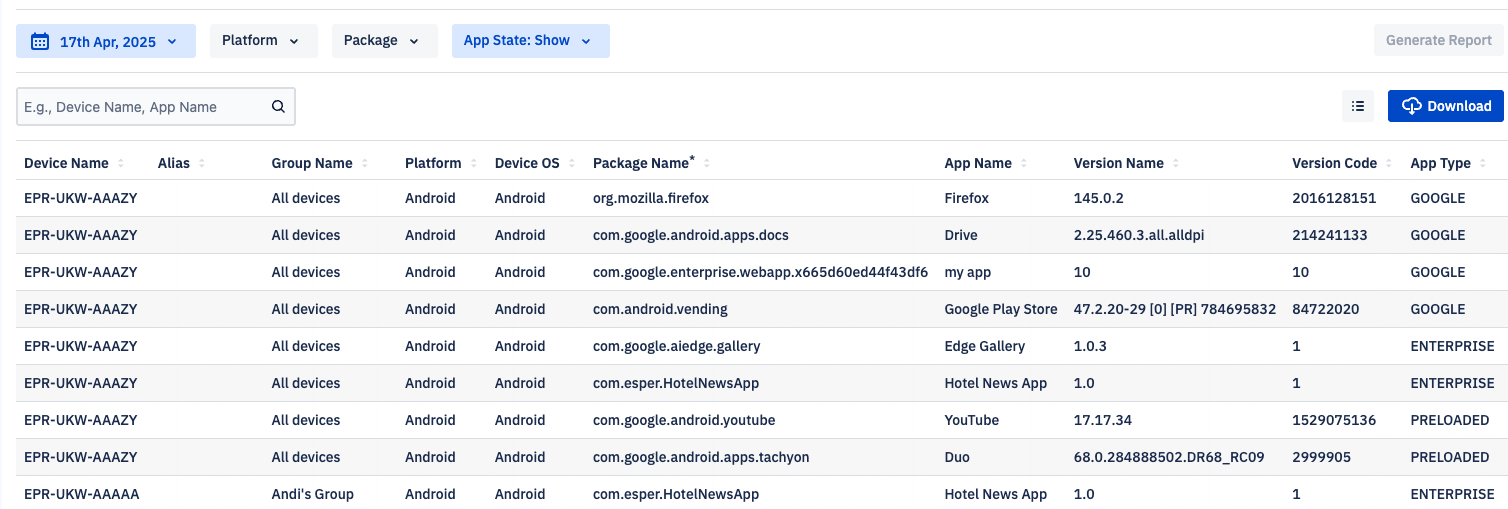Click ENTERPRISE type in Edge Gallery row
This screenshot has width=1508, height=509.
click(x=1452, y=346)
